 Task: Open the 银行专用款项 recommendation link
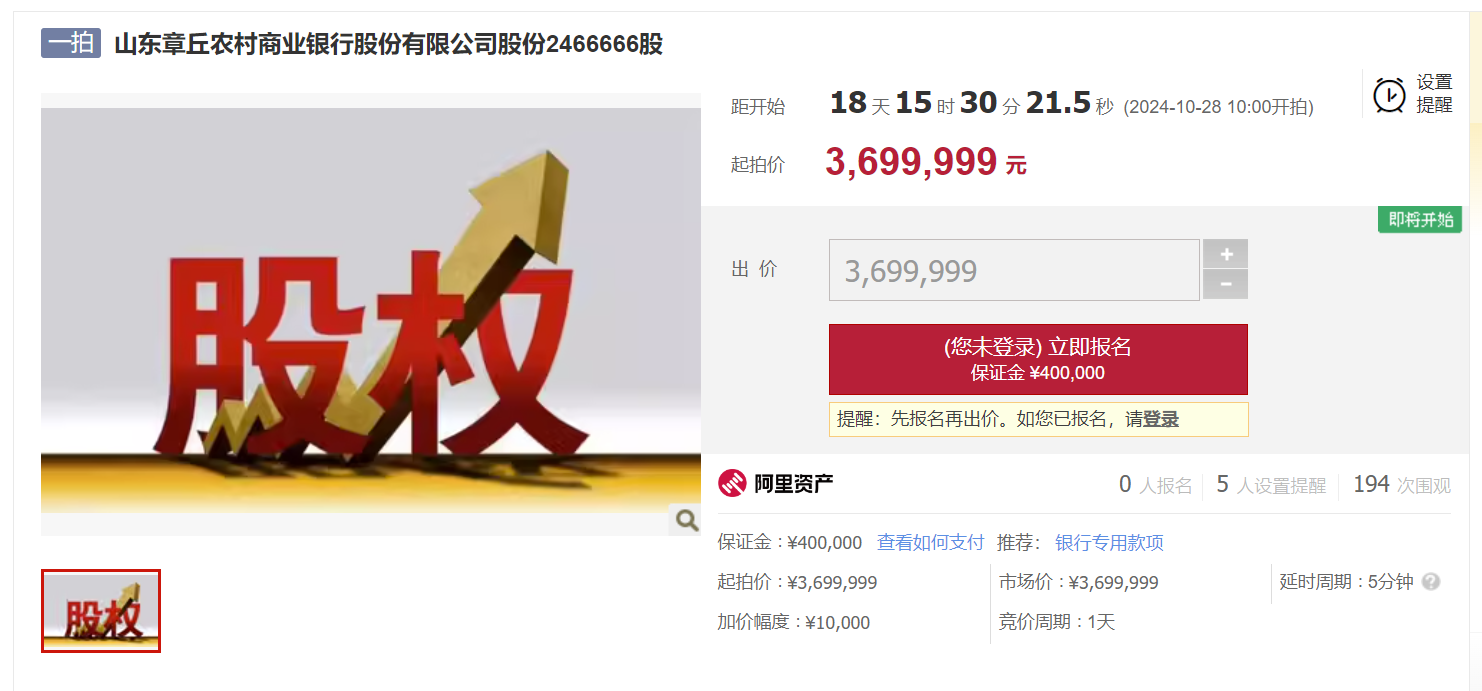click(1109, 542)
